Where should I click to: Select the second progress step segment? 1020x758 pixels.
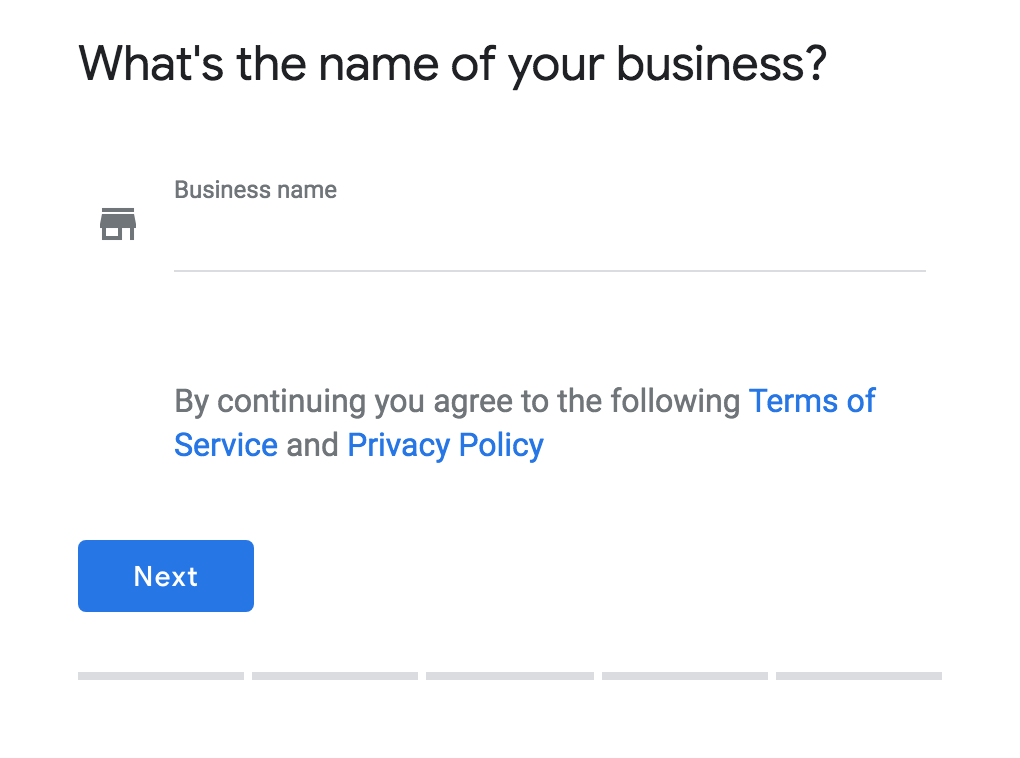[x=335, y=676]
